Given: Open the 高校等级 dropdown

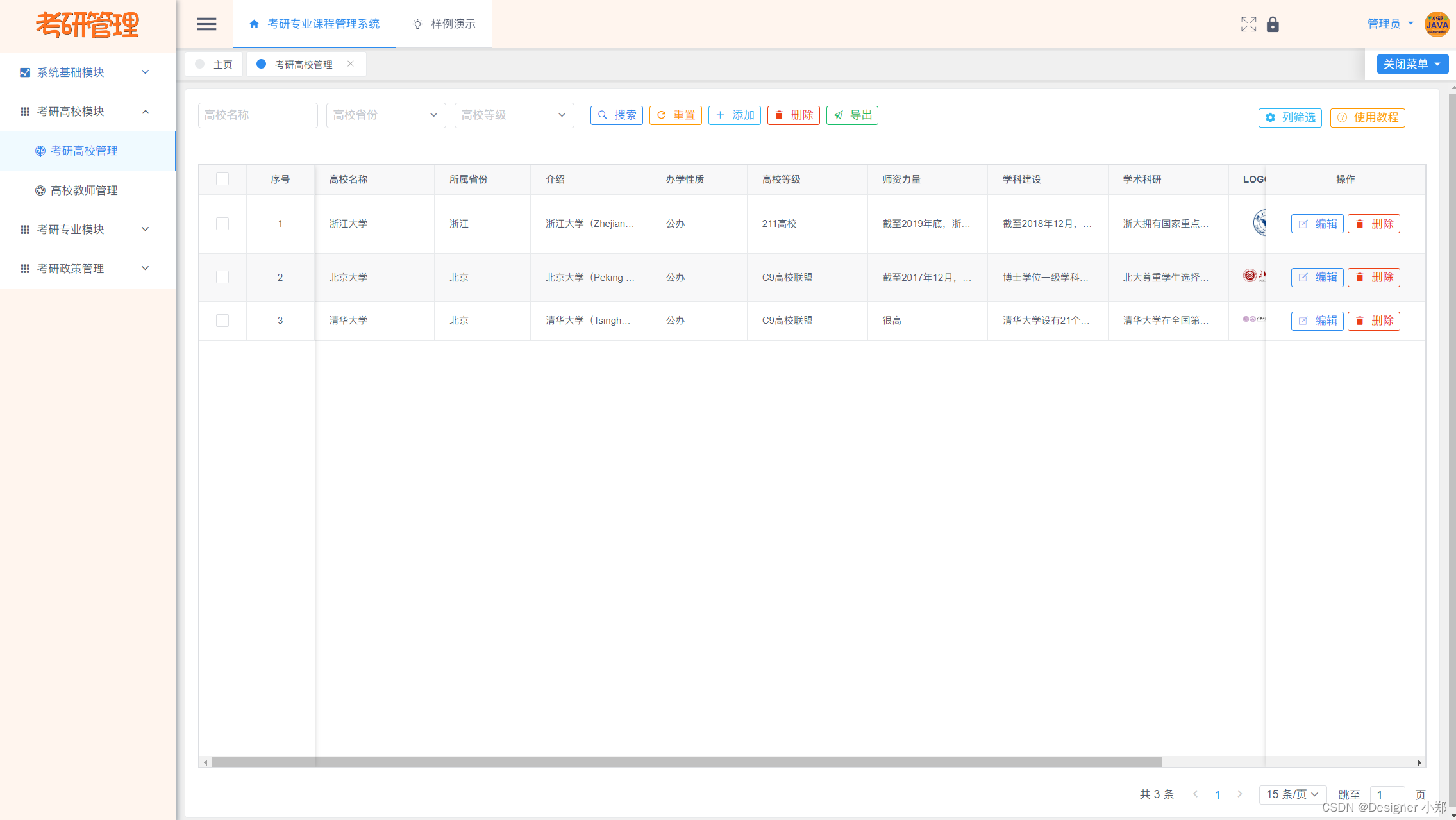Looking at the screenshot, I should (514, 115).
